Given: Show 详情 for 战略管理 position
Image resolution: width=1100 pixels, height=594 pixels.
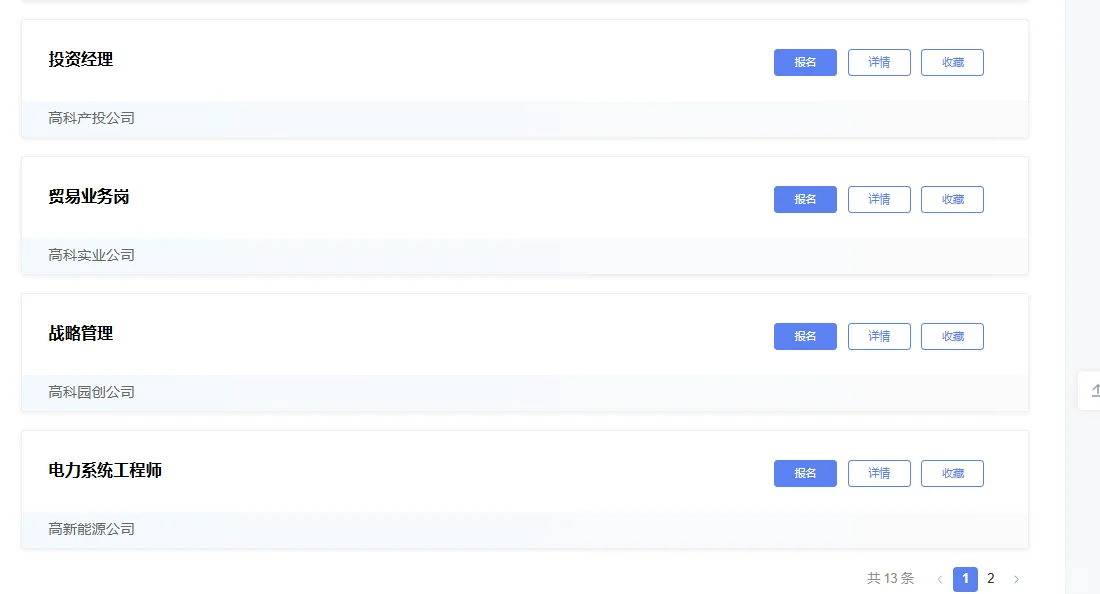Looking at the screenshot, I should coord(879,336).
